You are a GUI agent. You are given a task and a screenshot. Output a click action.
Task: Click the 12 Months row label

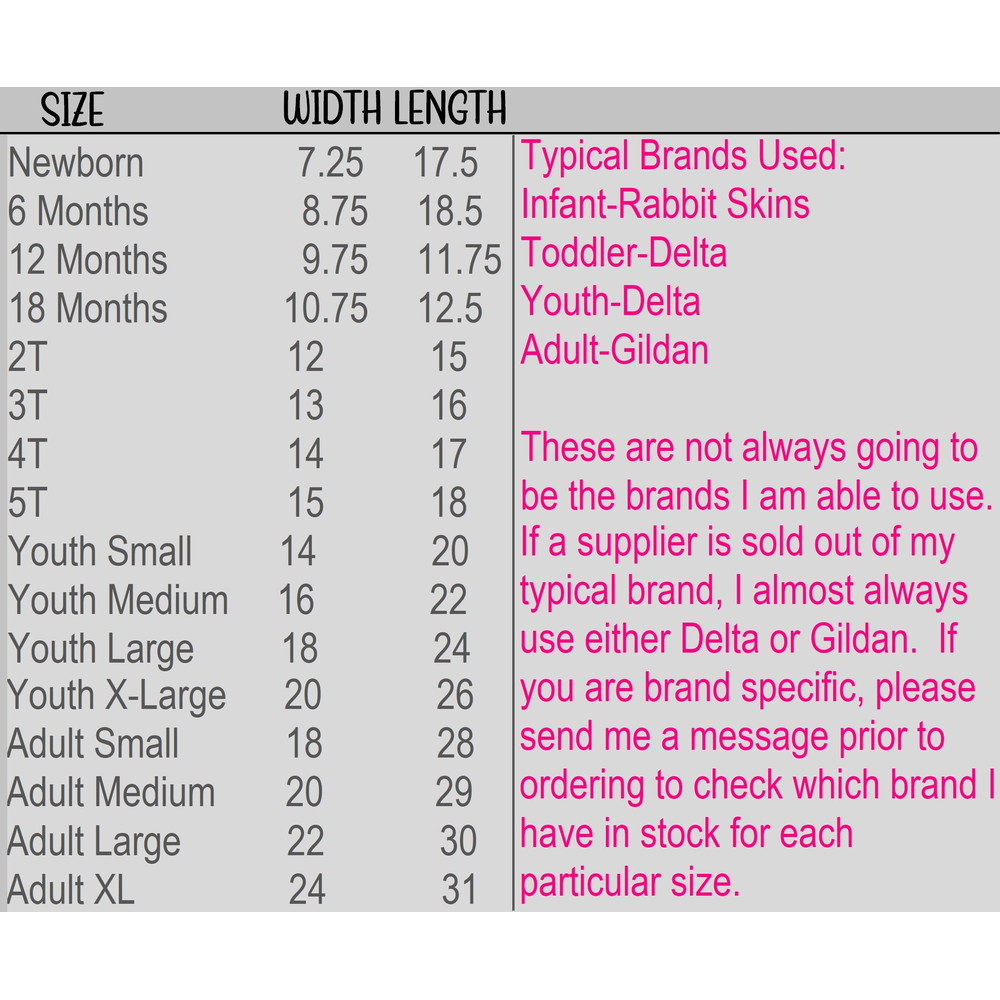(x=88, y=260)
